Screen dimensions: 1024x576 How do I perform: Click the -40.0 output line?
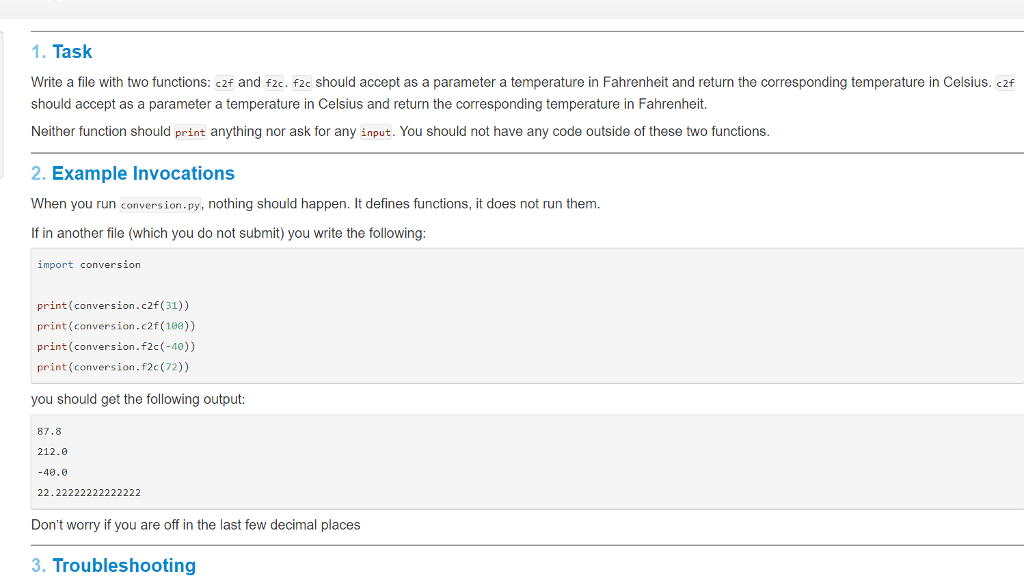52,472
